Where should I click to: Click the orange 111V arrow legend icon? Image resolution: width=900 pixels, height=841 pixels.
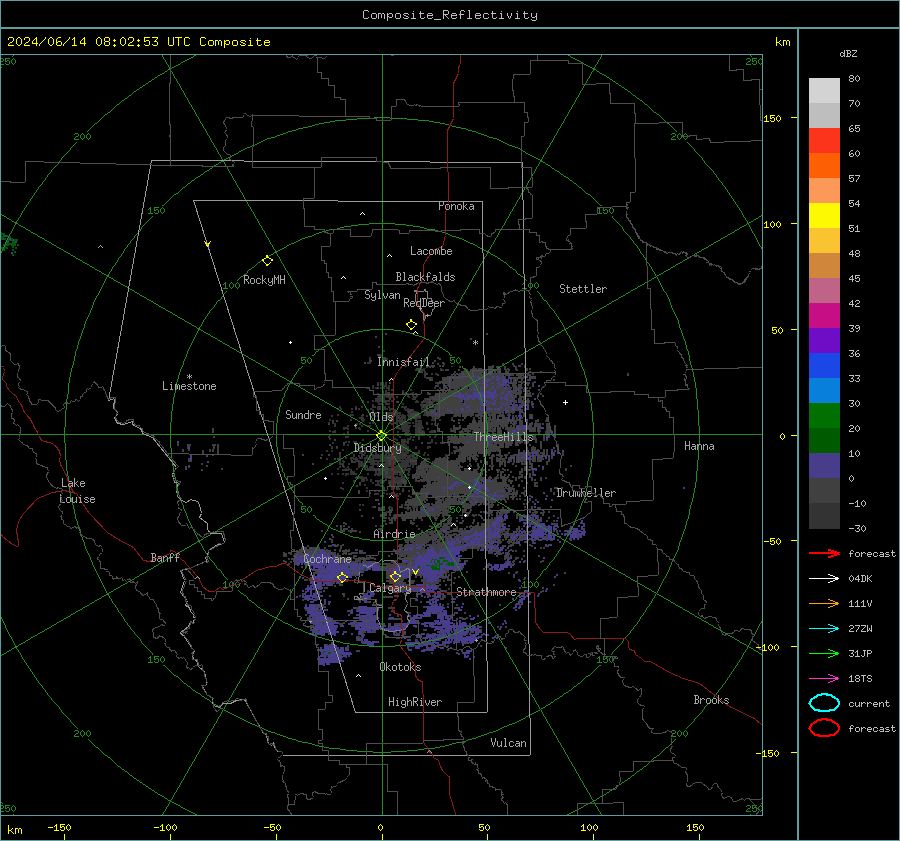click(824, 603)
